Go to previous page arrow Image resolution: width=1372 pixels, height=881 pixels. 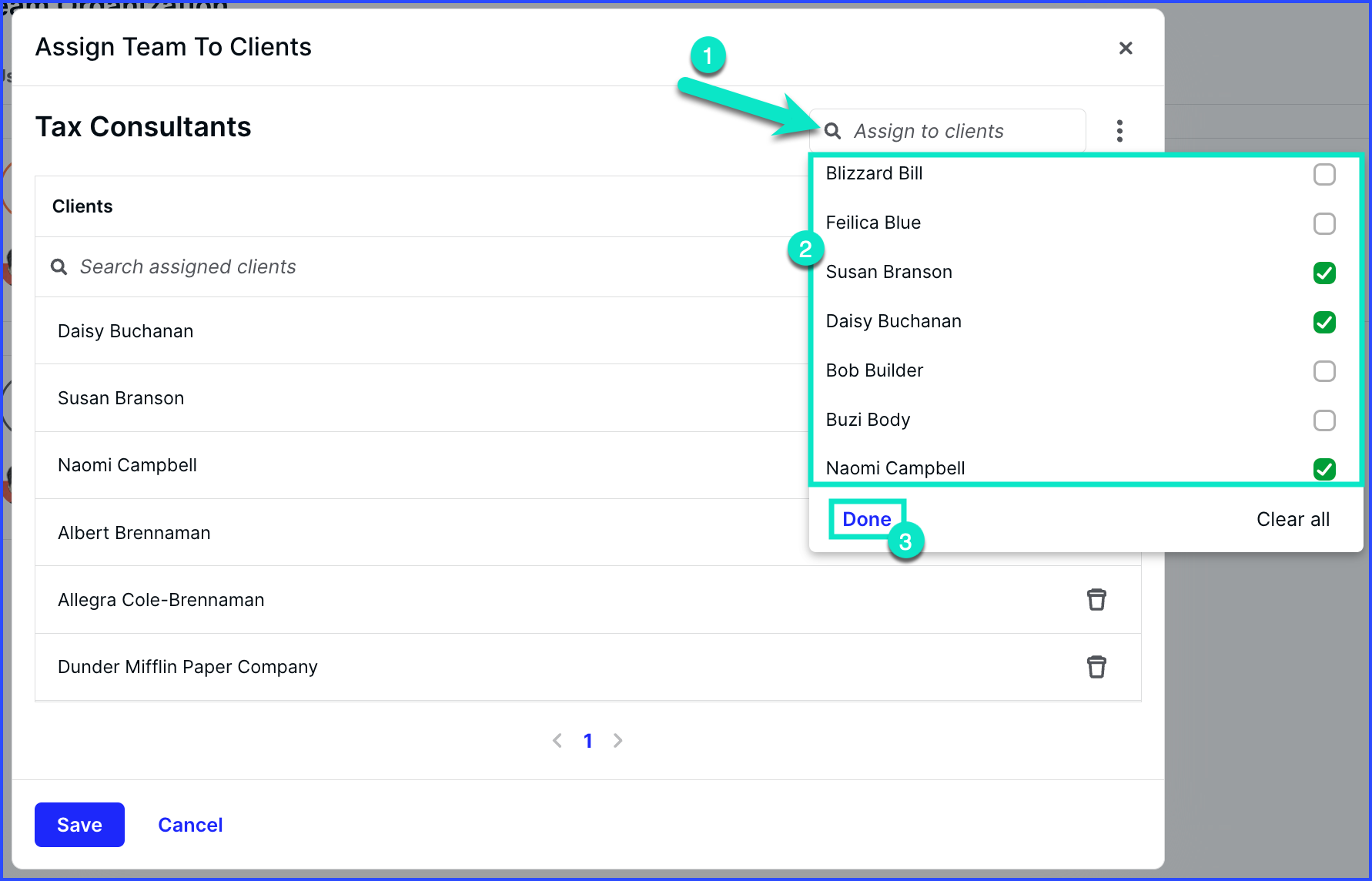coord(557,740)
